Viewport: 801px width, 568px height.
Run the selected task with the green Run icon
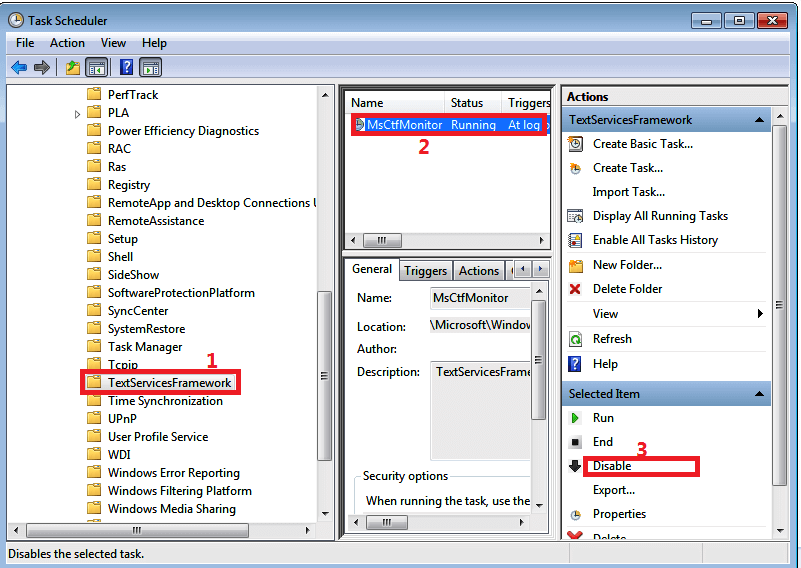pyautogui.click(x=575, y=418)
